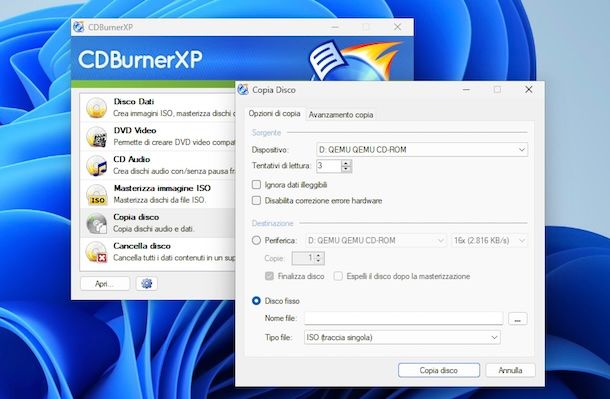Click Copia Disco dialog title icon
Viewport: 610px width, 399px height.
(243, 89)
